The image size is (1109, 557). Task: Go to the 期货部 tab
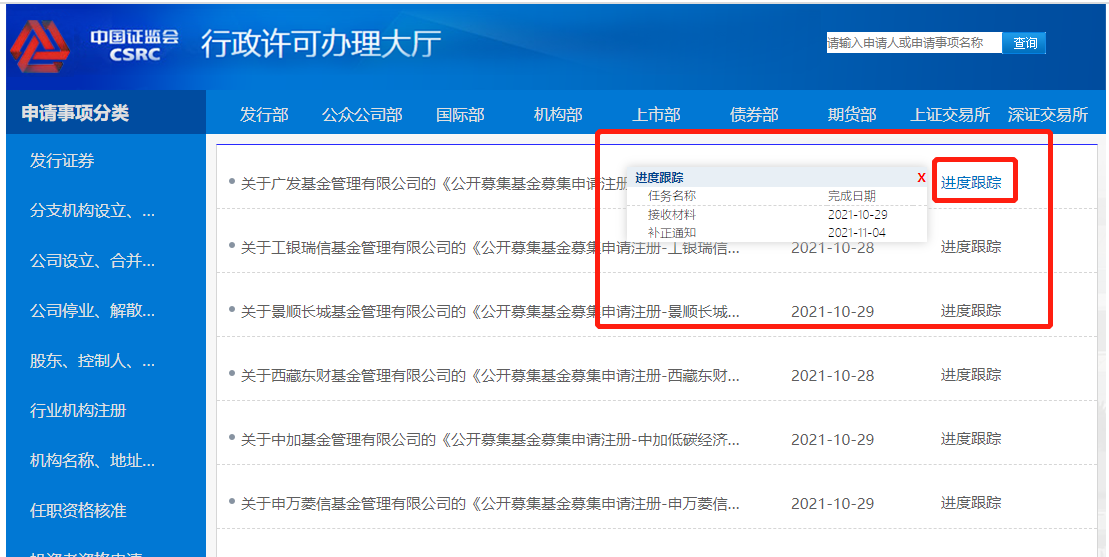[852, 115]
